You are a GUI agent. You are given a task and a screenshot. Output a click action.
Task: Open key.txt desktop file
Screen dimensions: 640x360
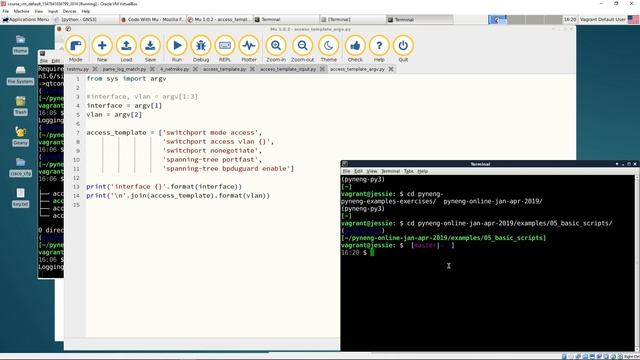coord(20,198)
